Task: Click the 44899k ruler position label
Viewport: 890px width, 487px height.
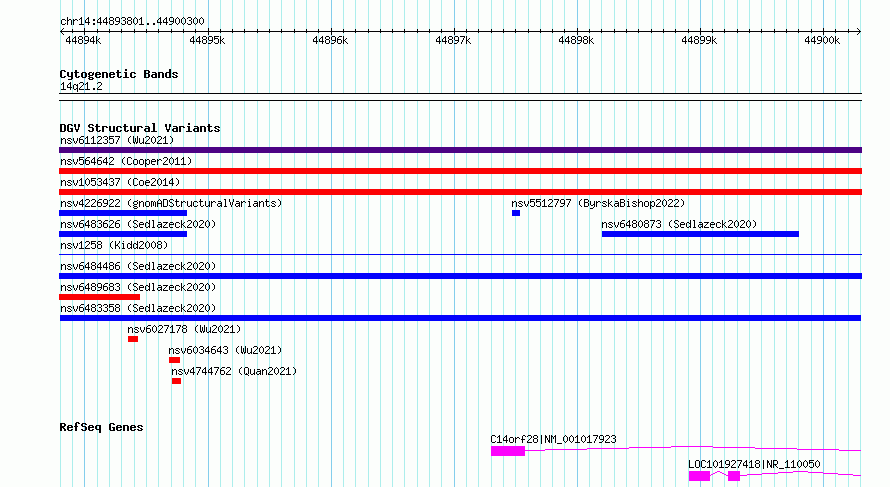Action: 699,40
